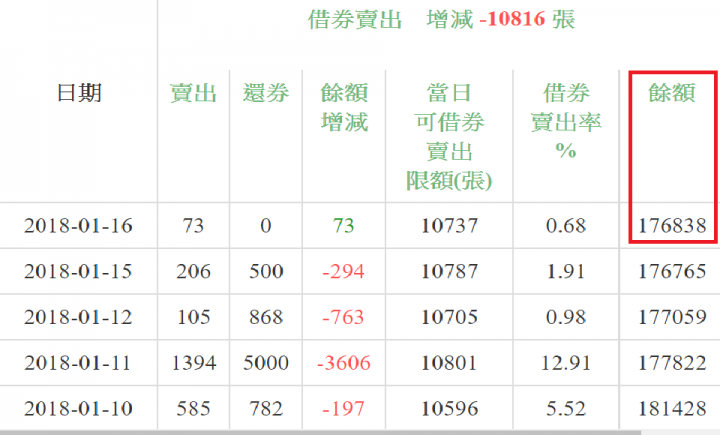
Task: Select balance value 177059
Action: [x=672, y=317]
